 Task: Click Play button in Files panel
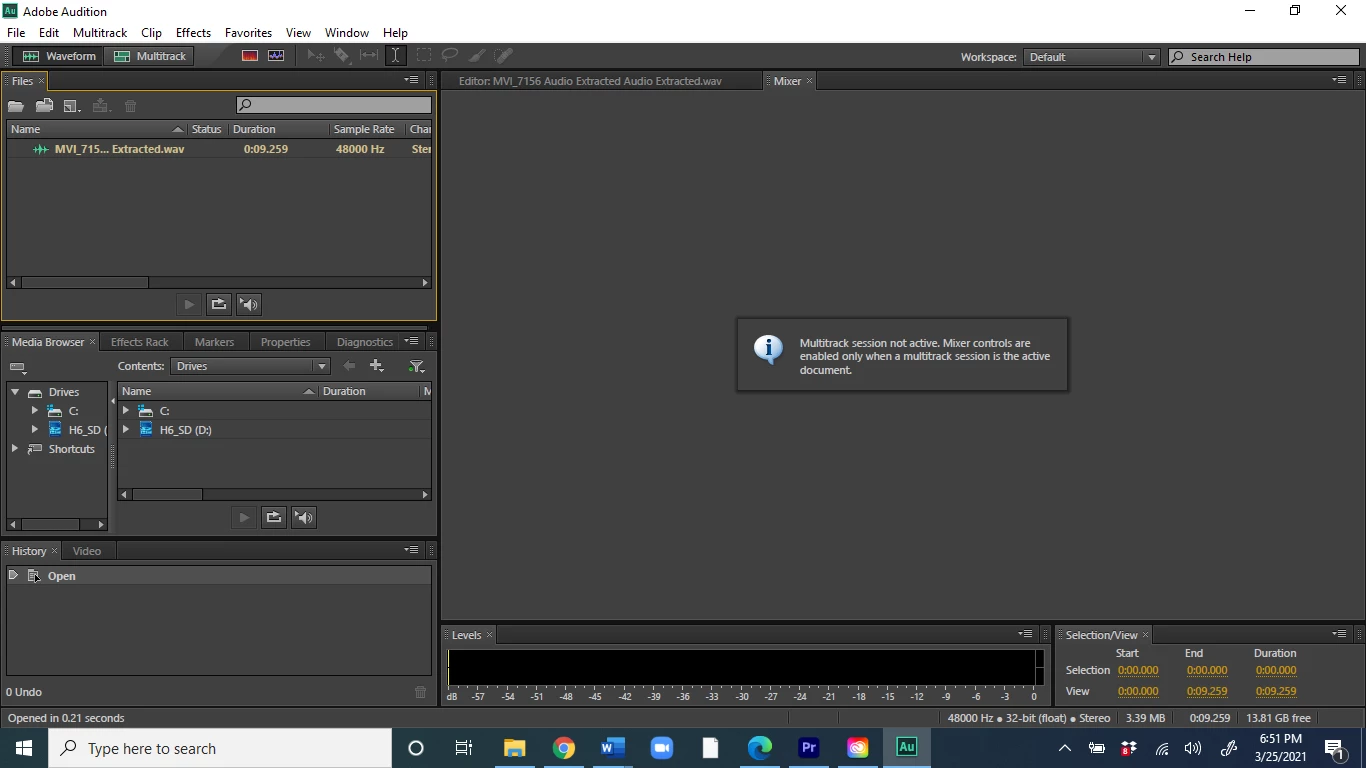point(189,304)
